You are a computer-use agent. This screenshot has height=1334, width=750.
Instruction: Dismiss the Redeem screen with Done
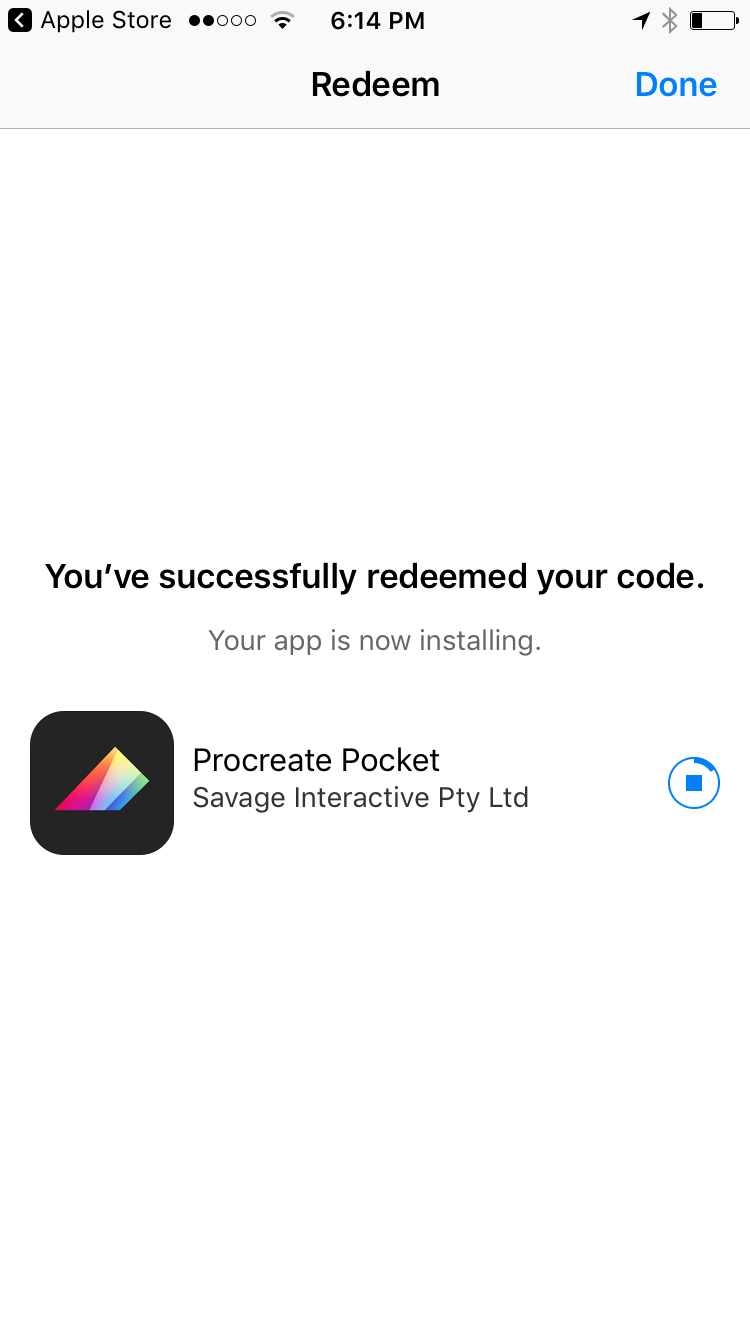pyautogui.click(x=676, y=84)
